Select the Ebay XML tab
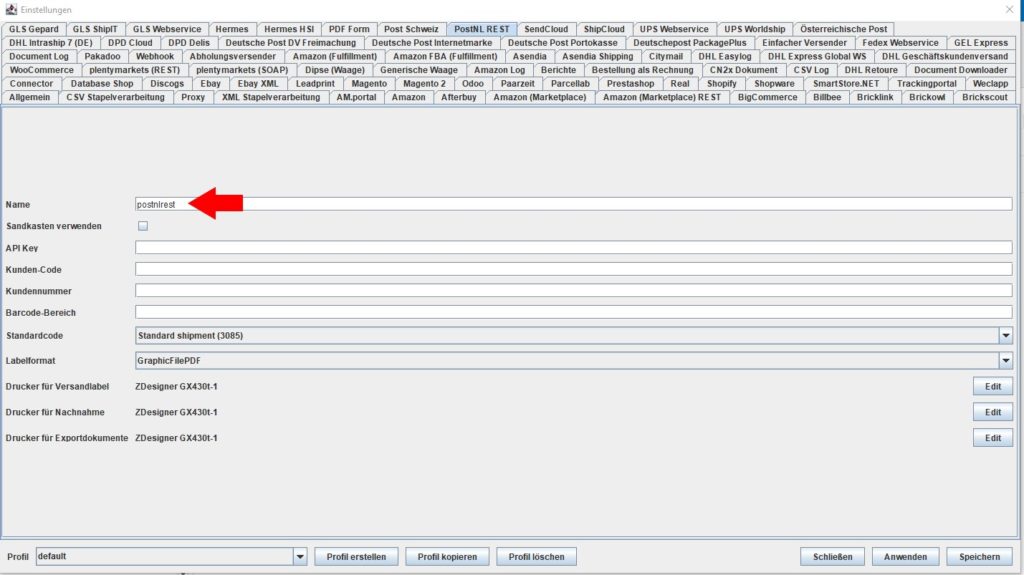 coord(257,84)
